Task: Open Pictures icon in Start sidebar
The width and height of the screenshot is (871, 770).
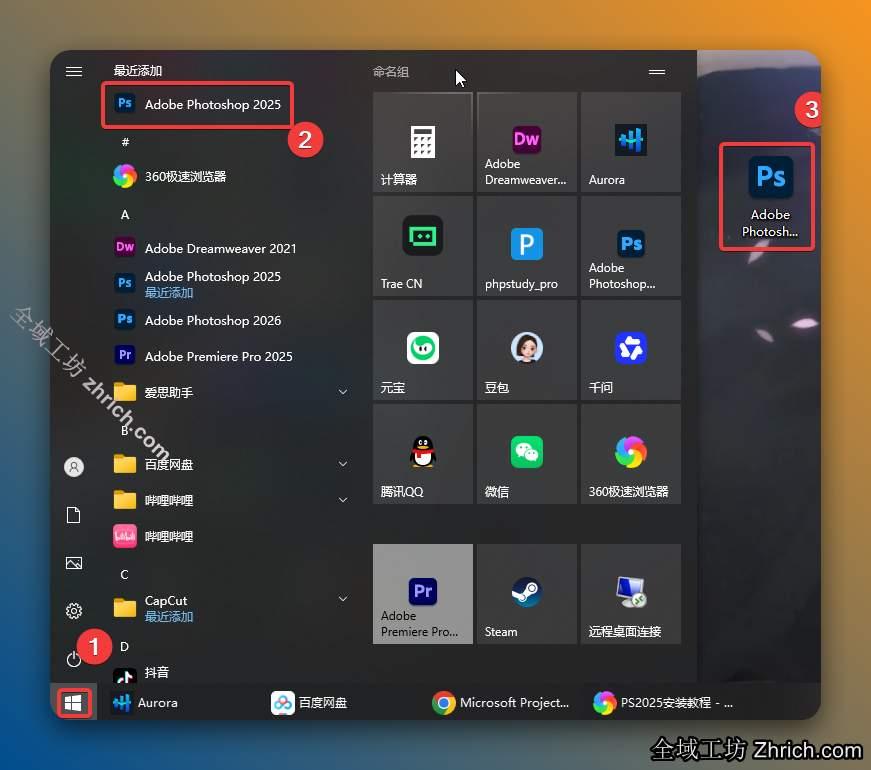Action: coord(73,563)
